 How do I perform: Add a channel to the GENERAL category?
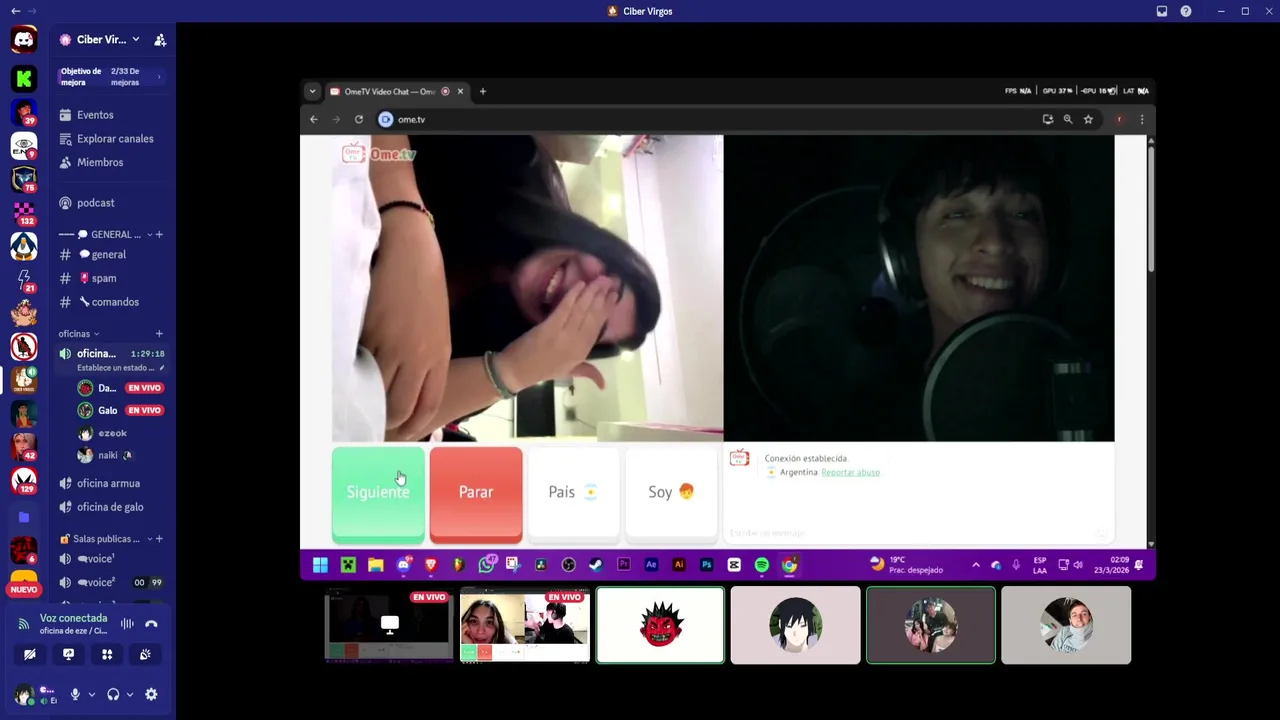coord(159,235)
